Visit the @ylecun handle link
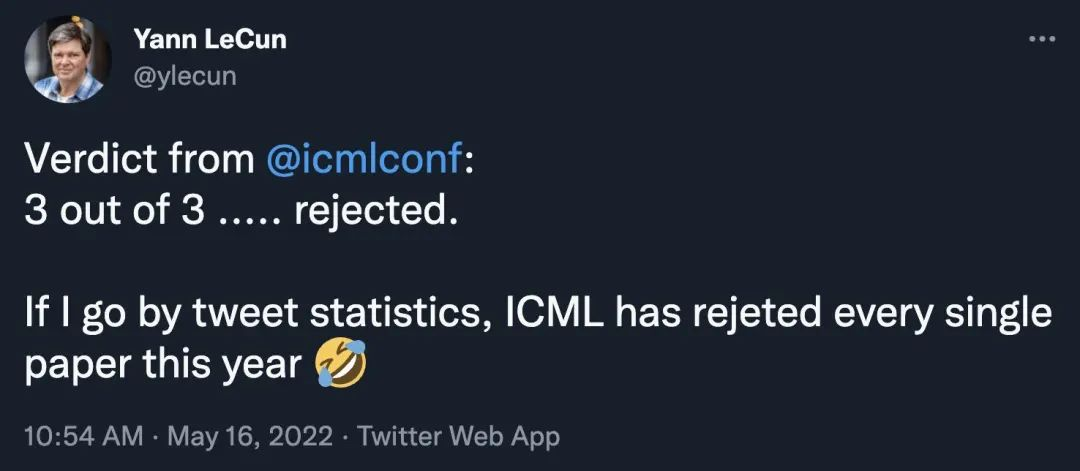This screenshot has height=471, width=1080. 185,76
